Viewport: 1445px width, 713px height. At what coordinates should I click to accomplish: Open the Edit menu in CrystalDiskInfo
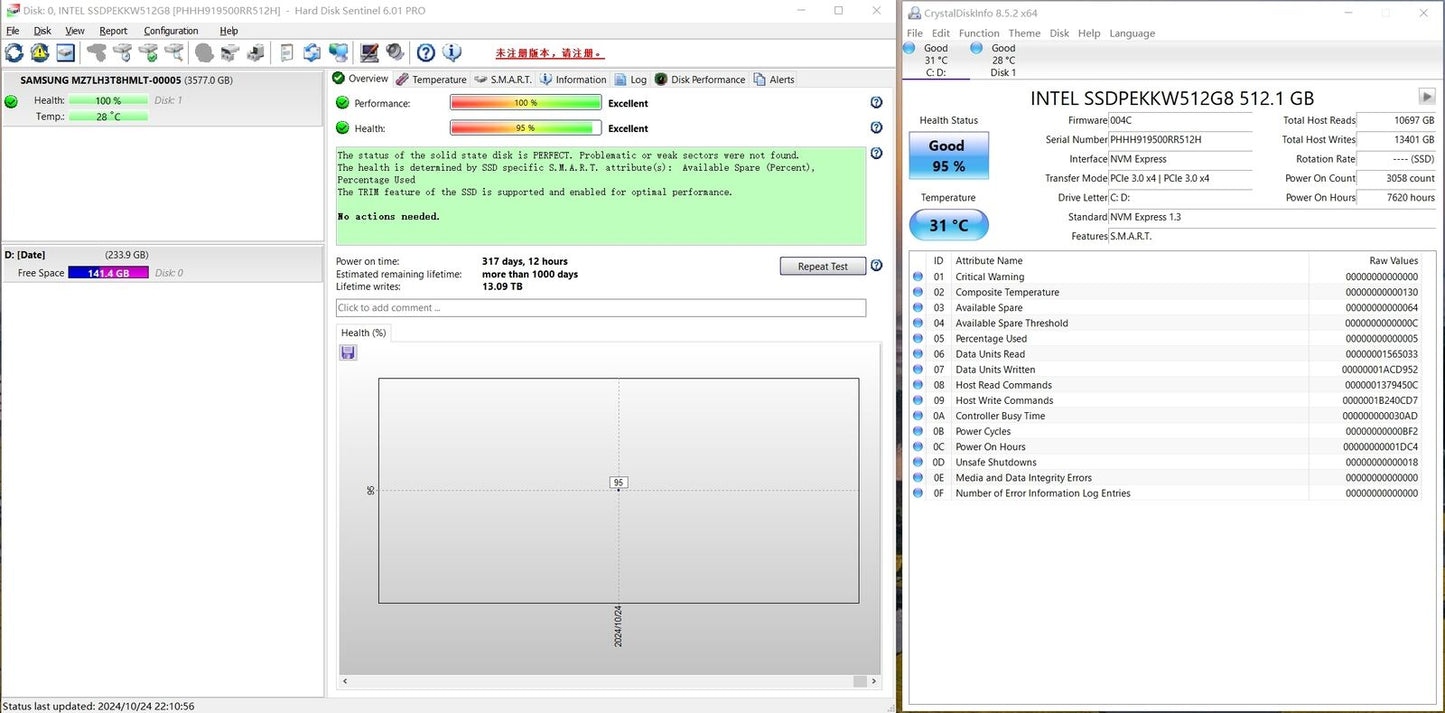coord(941,33)
